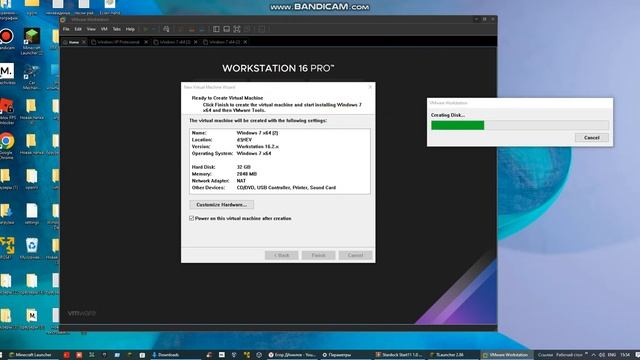Click the '32 GB' hard disk value
640x360 pixels.
244,167
